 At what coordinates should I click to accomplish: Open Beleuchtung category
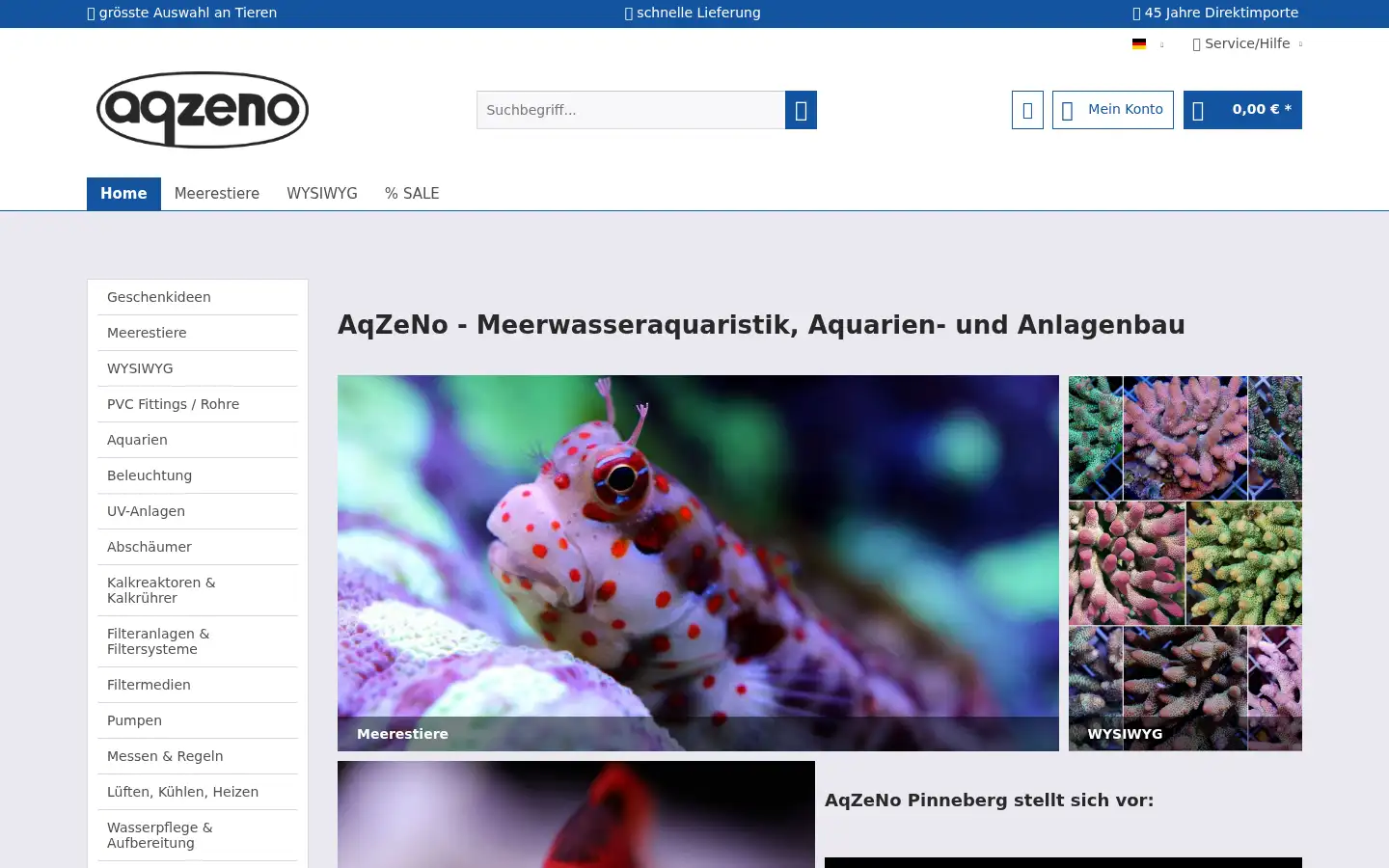coord(198,475)
